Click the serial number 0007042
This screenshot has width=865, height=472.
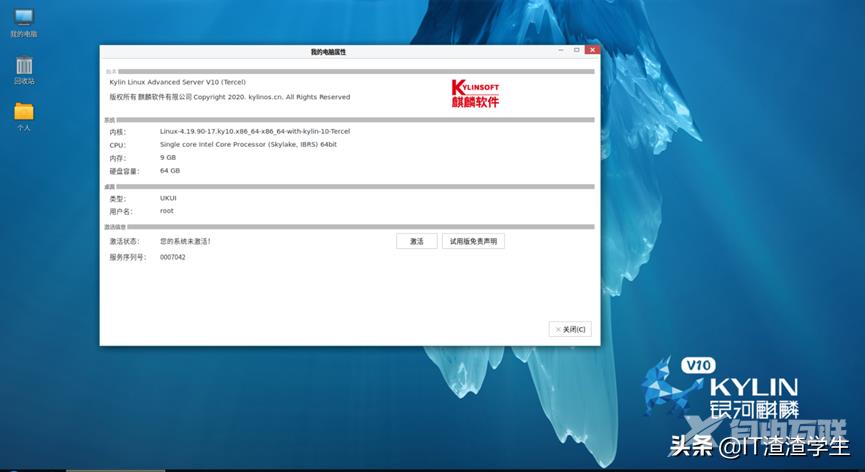coord(172,257)
